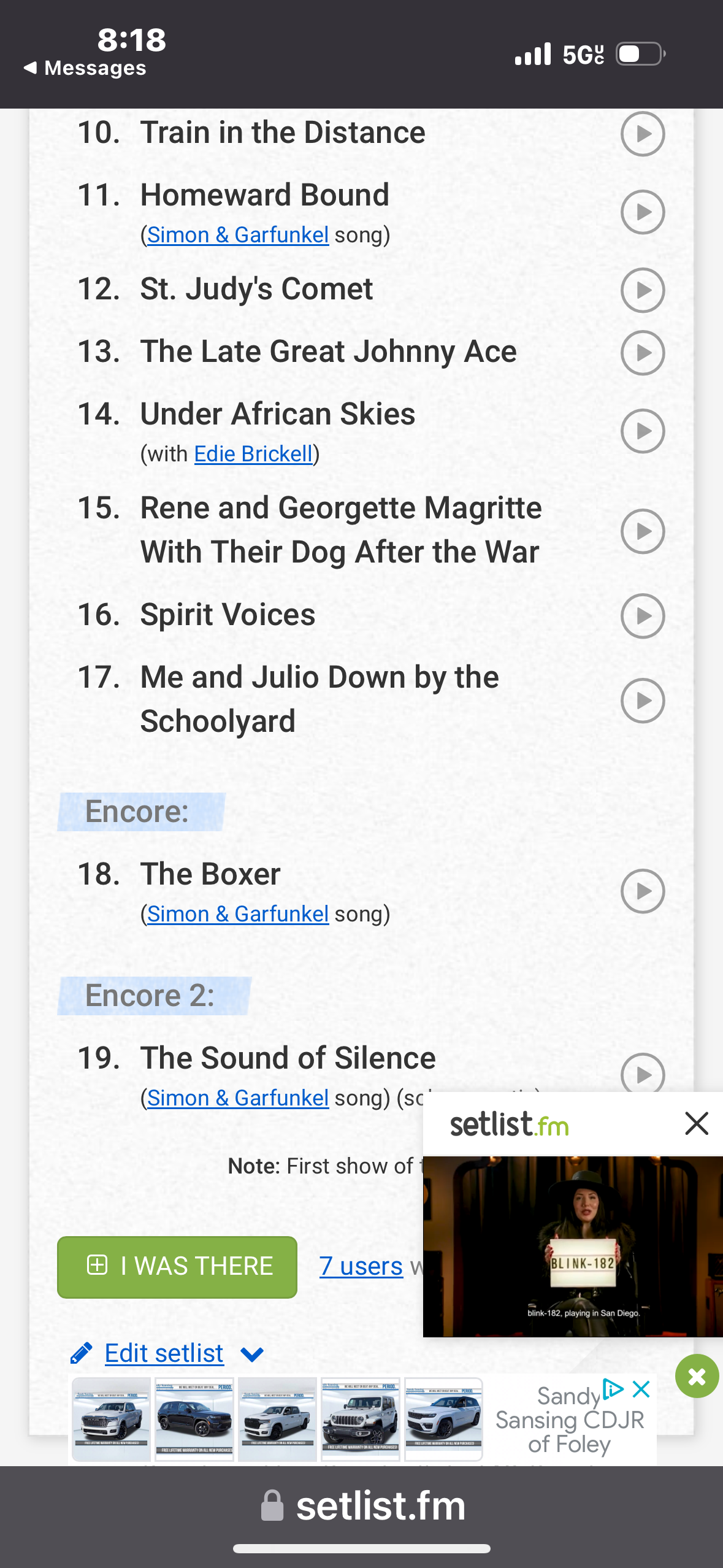The height and width of the screenshot is (1568, 723).
Task: Tap play icon for St. Judy's Comet
Action: [642, 290]
